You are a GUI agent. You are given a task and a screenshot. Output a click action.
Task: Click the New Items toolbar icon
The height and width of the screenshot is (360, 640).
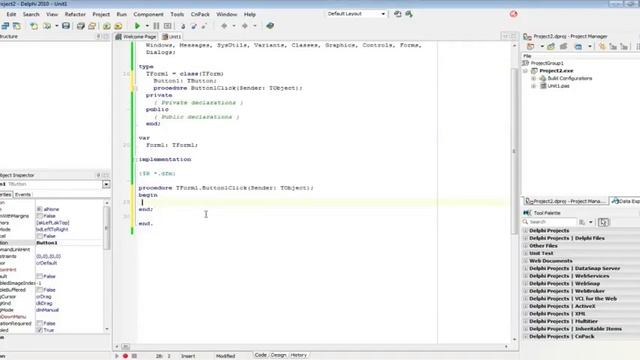(34, 26)
